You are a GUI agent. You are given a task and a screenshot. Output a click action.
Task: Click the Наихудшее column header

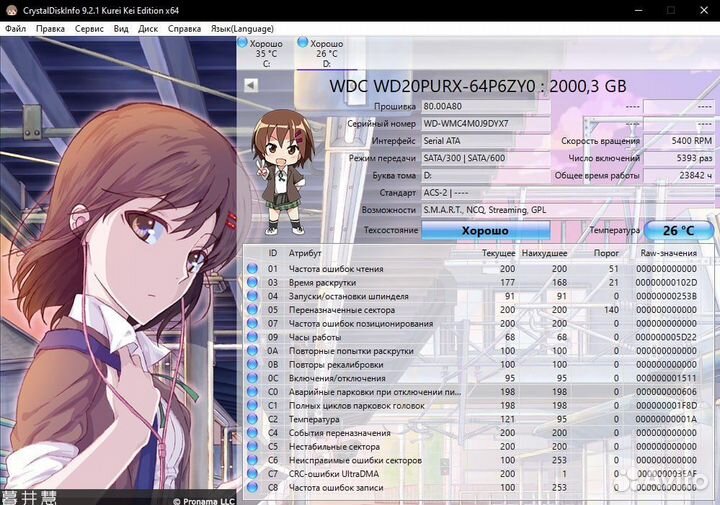tap(544, 253)
